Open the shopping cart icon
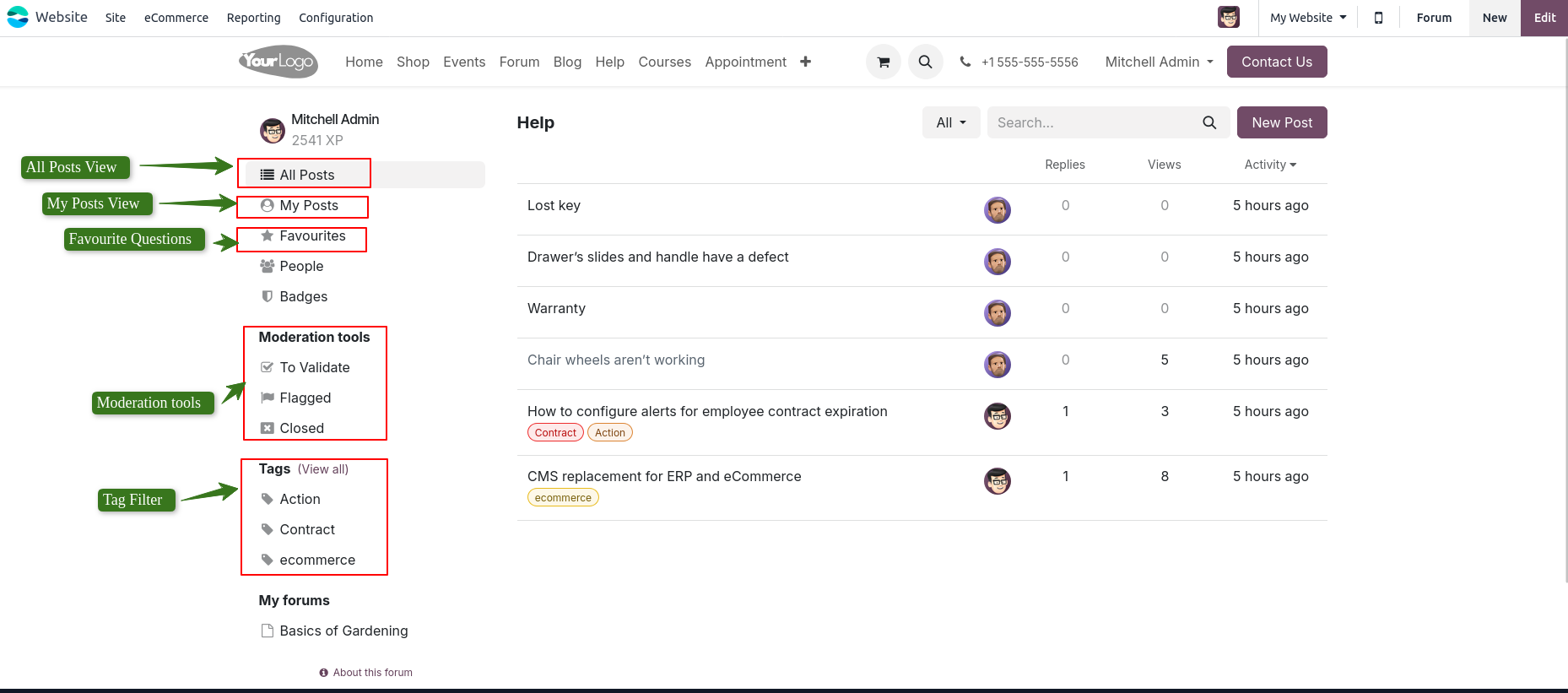This screenshot has height=693, width=1568. (883, 62)
